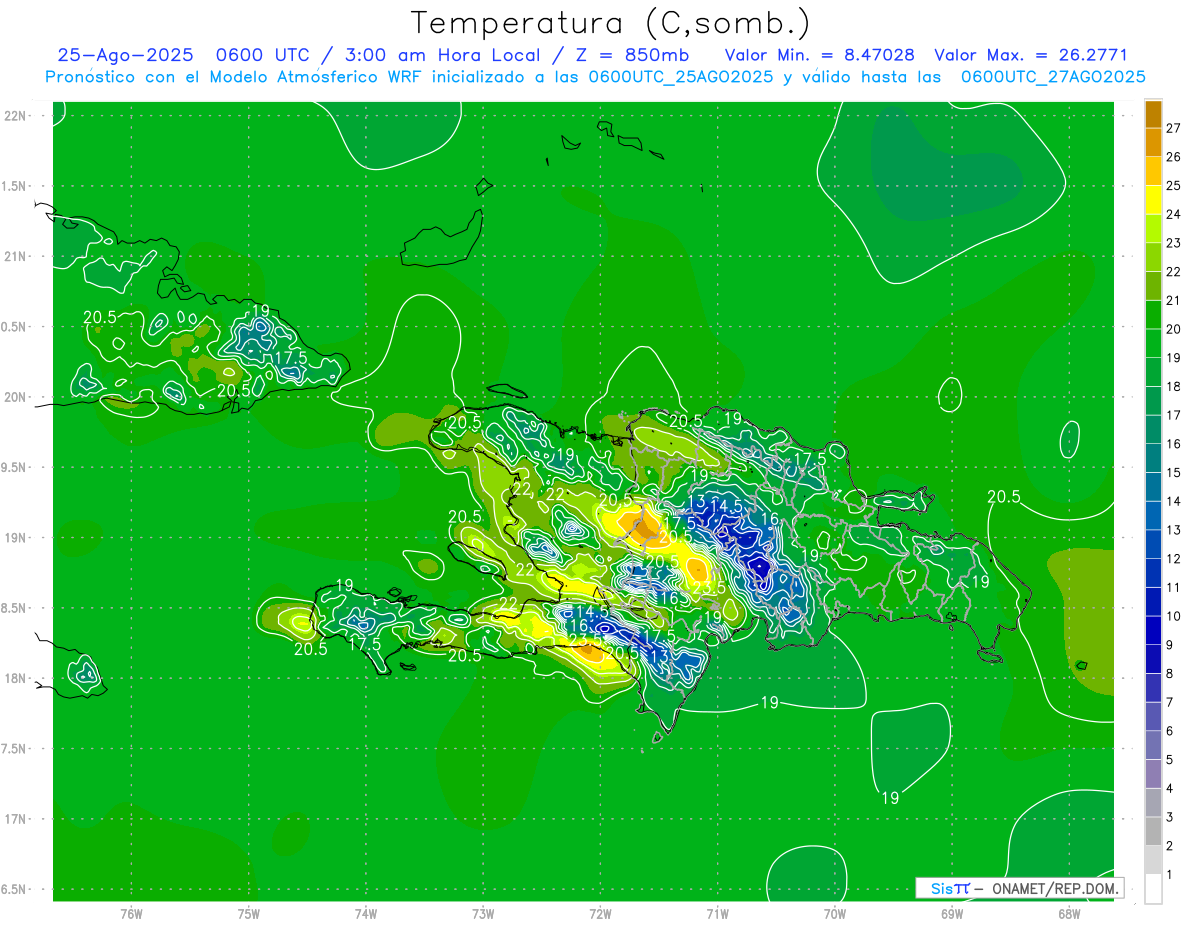
Task: Click the '74W' longitude axis label
Action: point(366,914)
